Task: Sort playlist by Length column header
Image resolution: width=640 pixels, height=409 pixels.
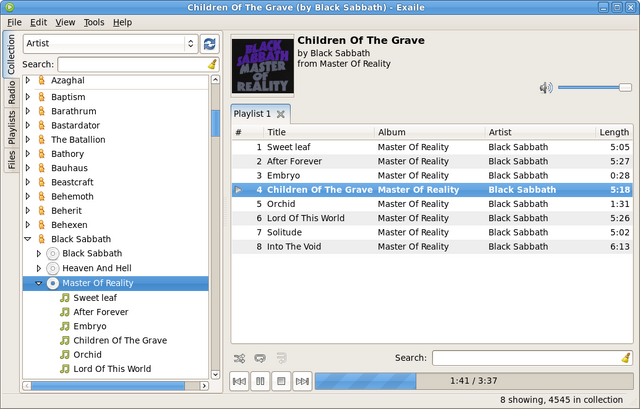Action: [x=613, y=132]
